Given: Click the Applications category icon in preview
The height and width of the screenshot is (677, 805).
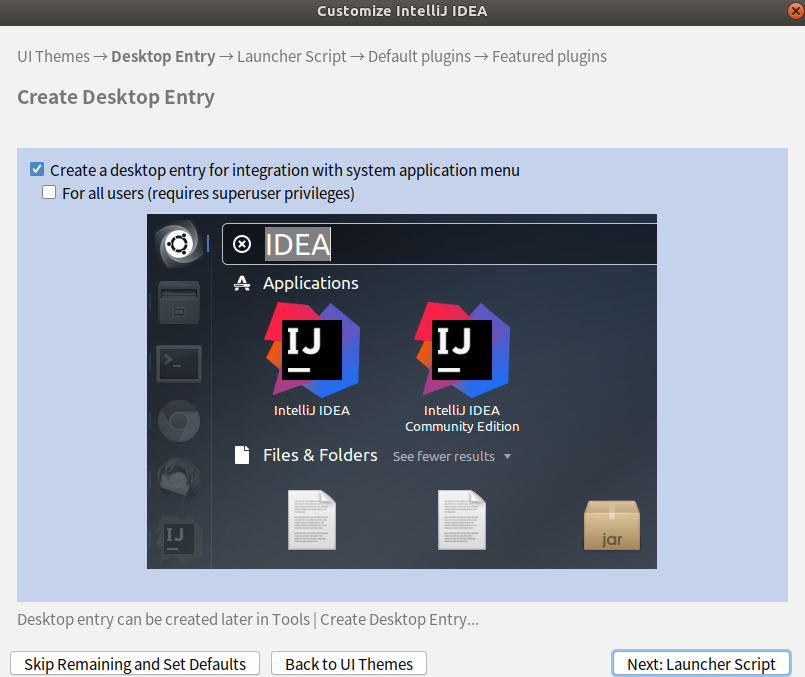Looking at the screenshot, I should point(242,283).
